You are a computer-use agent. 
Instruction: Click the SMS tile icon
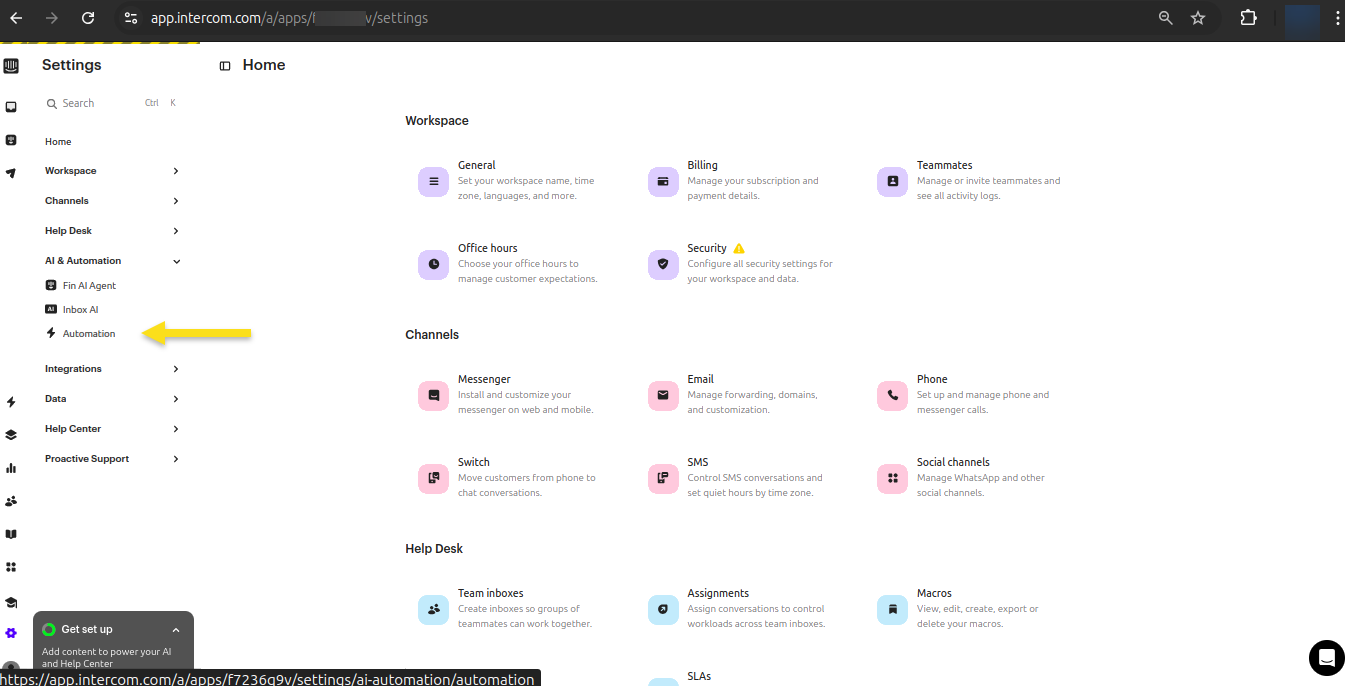[x=663, y=479]
